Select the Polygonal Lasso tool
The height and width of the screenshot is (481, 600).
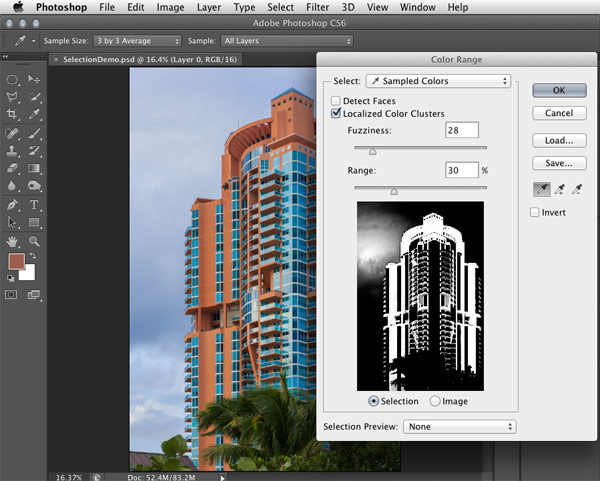(12, 97)
